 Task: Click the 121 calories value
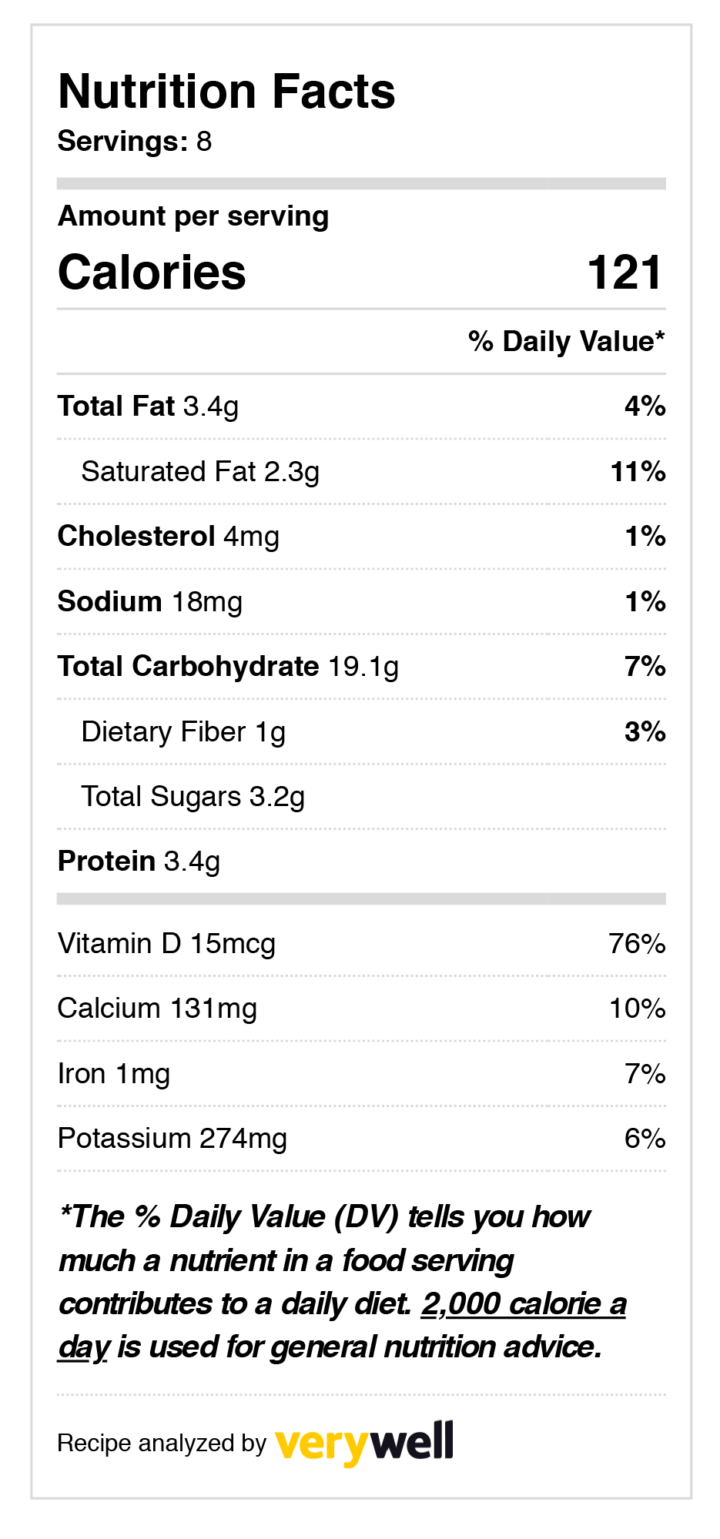tap(625, 272)
